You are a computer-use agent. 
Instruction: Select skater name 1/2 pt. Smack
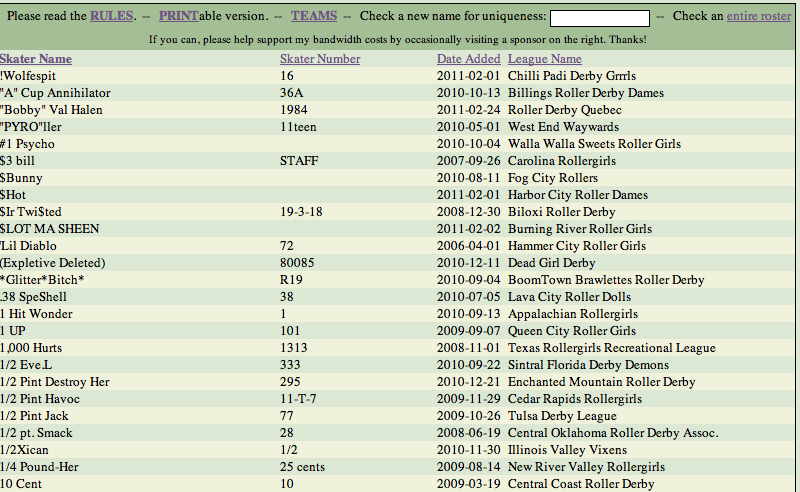[x=36, y=433]
